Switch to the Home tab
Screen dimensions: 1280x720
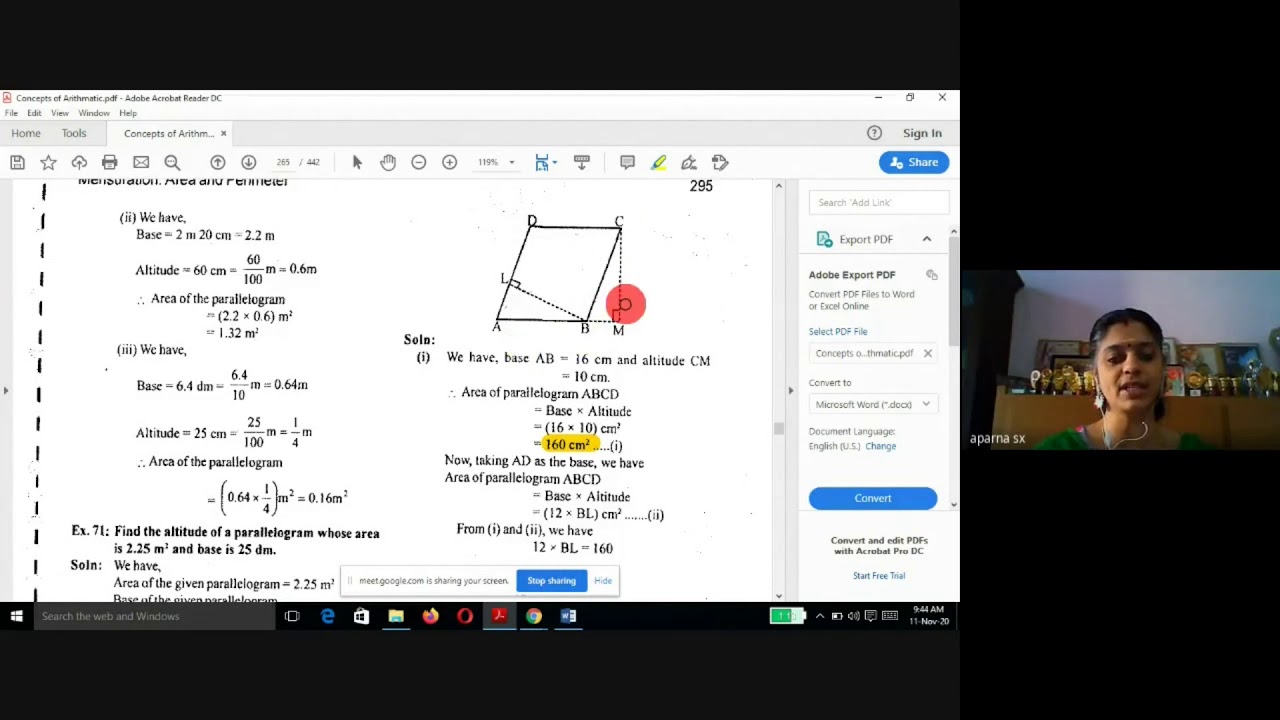tap(26, 133)
